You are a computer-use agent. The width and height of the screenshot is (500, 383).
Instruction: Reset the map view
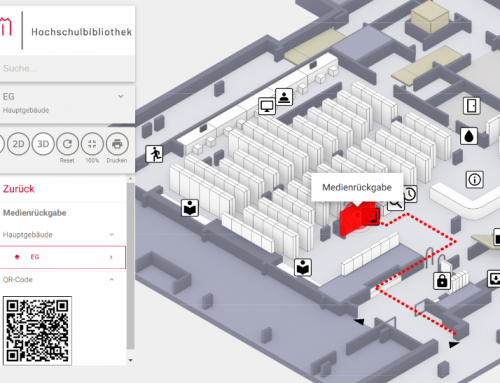[x=67, y=144]
